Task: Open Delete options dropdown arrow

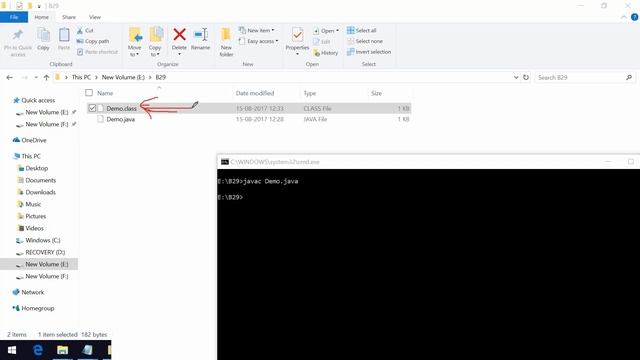Action: pyautogui.click(x=179, y=54)
